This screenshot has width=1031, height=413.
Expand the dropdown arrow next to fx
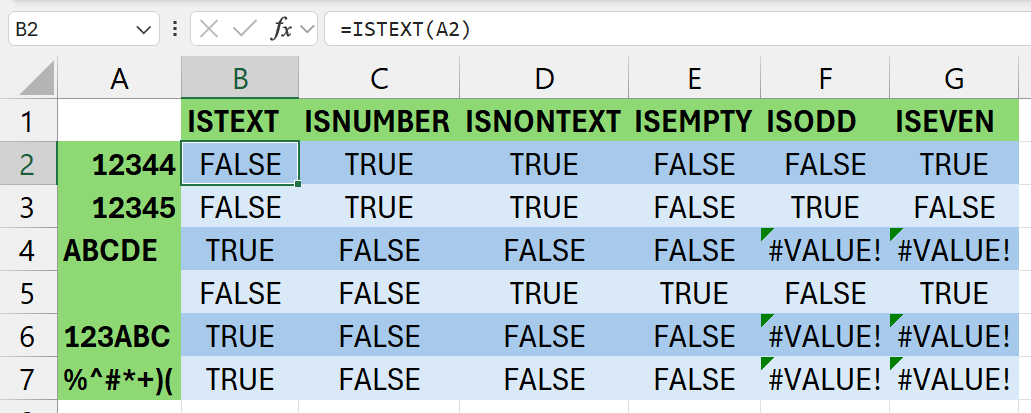(x=306, y=29)
